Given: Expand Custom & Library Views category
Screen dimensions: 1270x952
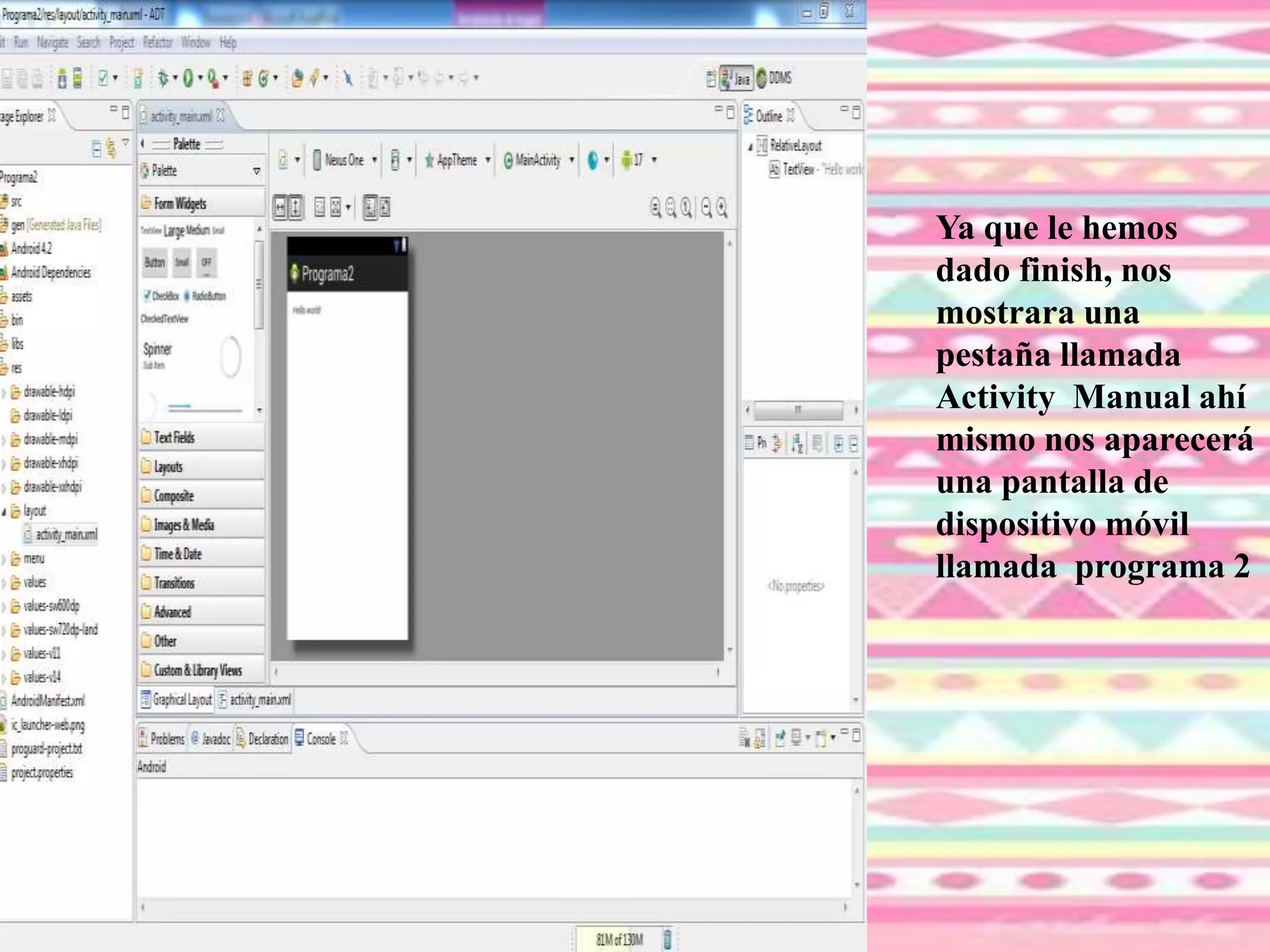Looking at the screenshot, I should click(202, 671).
